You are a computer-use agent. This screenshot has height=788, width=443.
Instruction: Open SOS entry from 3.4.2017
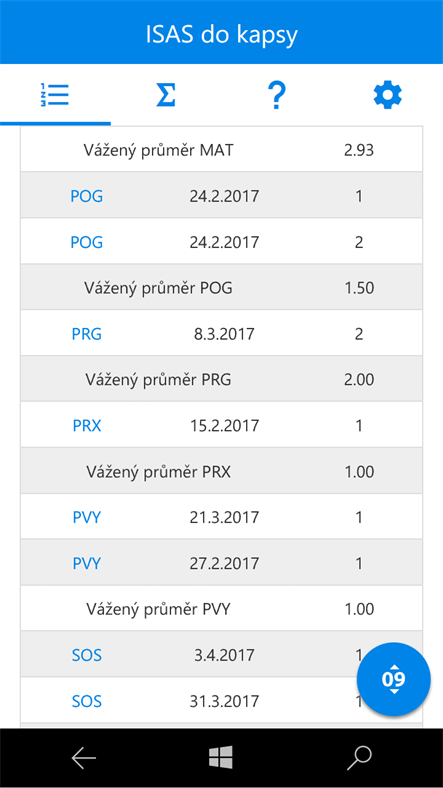pos(87,655)
